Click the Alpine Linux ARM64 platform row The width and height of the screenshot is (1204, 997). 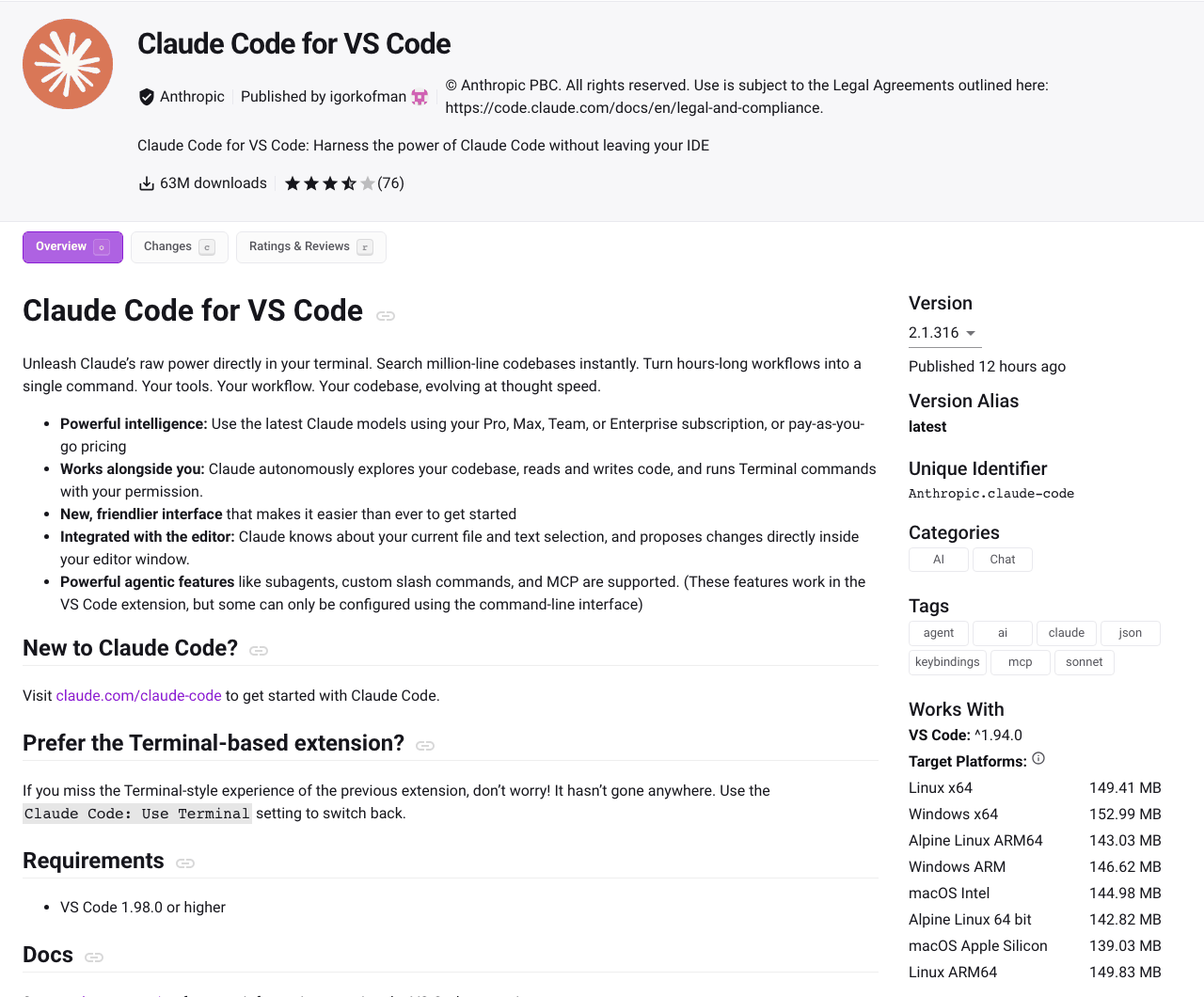(x=1035, y=841)
